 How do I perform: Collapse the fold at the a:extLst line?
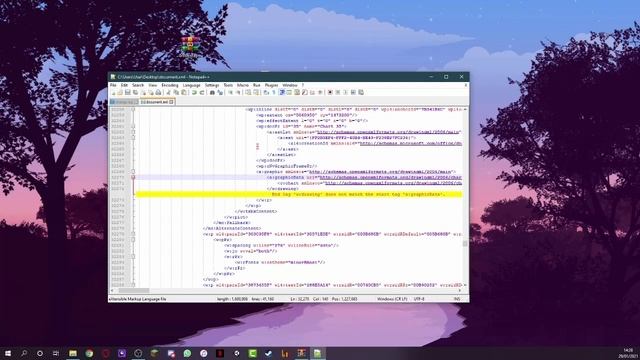click(x=133, y=132)
